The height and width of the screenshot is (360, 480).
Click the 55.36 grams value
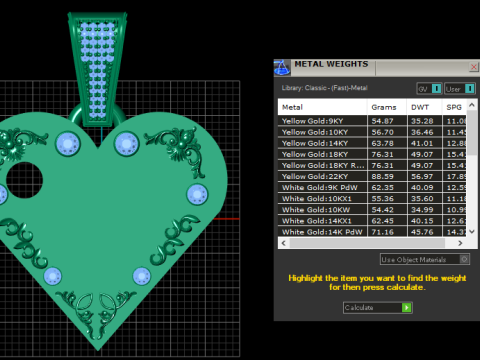[x=382, y=199]
